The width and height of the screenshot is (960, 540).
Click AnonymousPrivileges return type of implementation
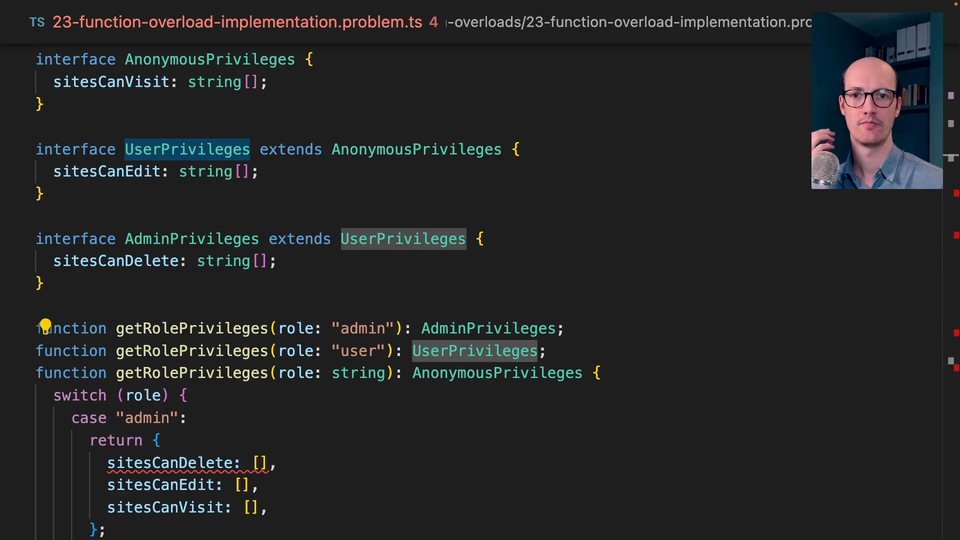coord(497,373)
